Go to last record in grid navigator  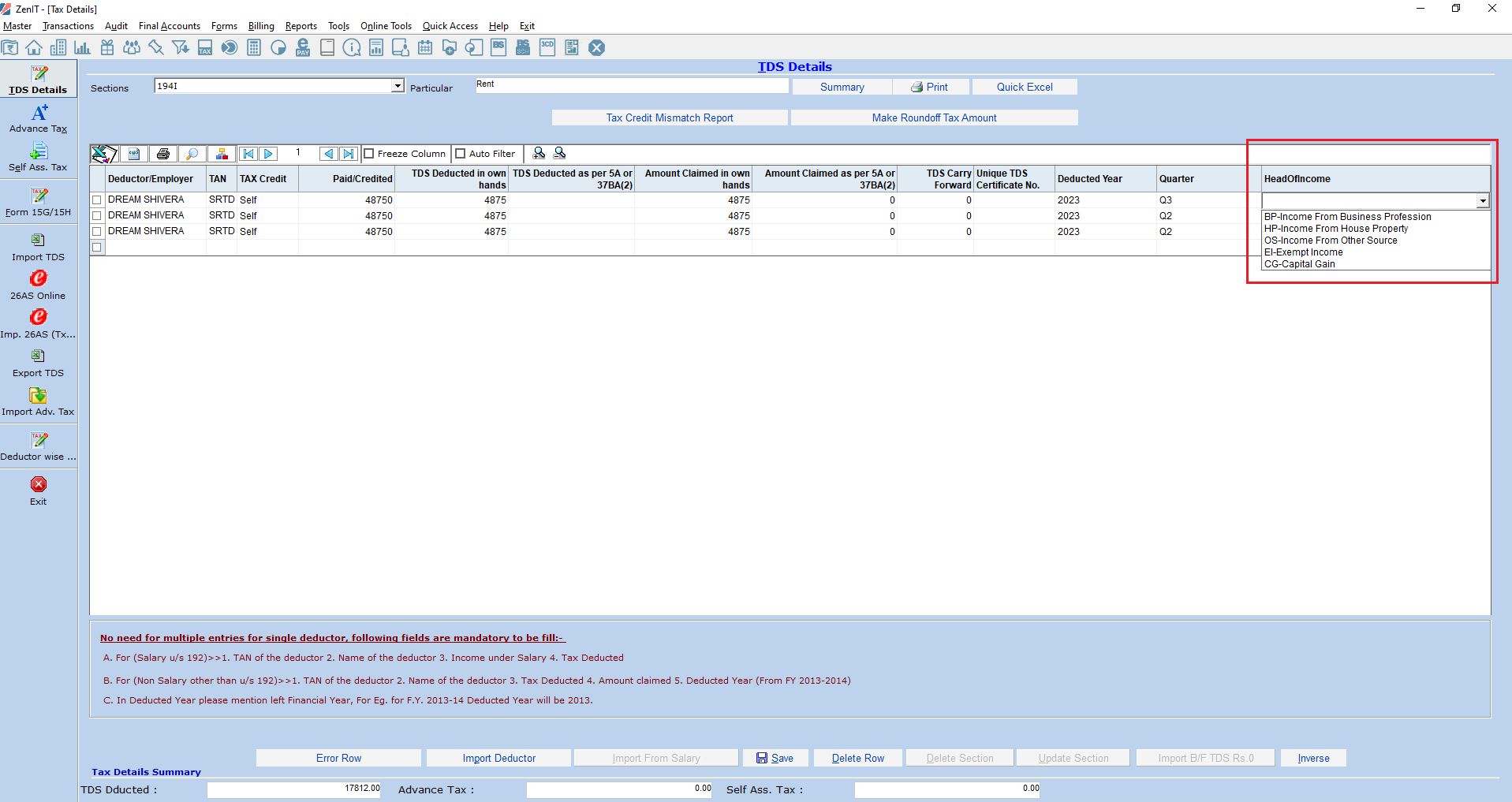[349, 154]
